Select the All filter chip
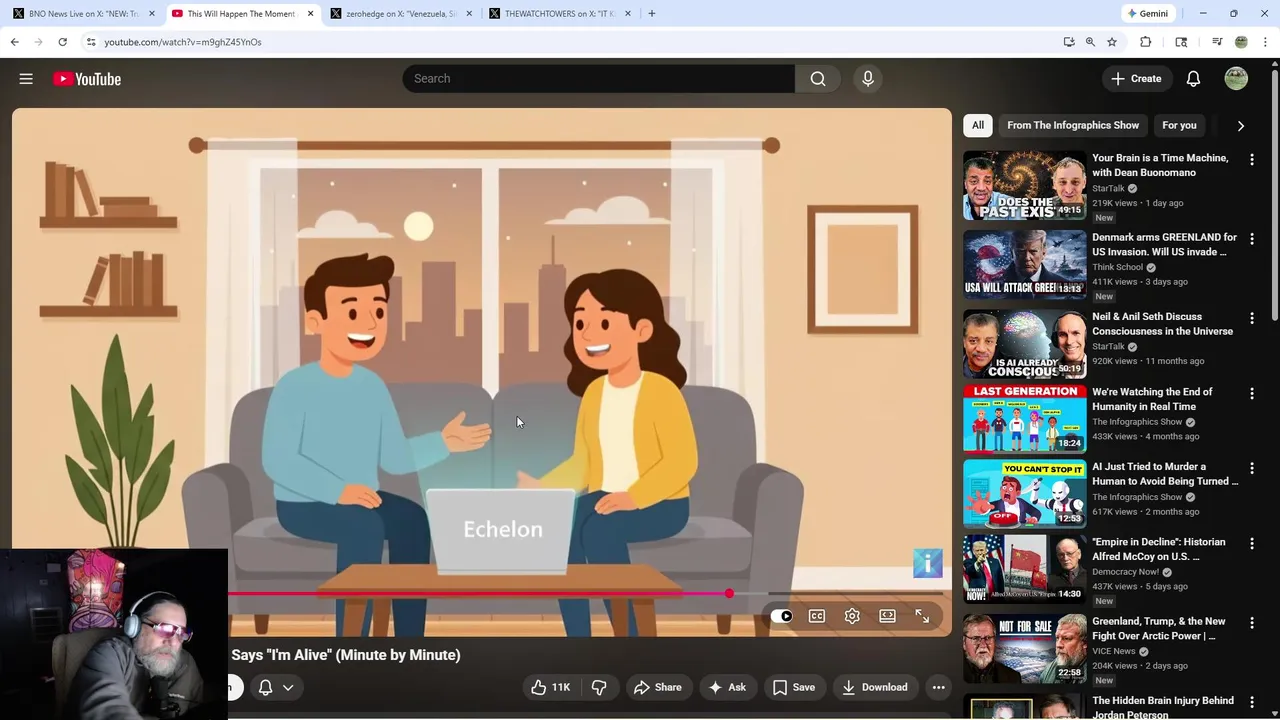Screen dimensions: 1280x720 (x=978, y=125)
